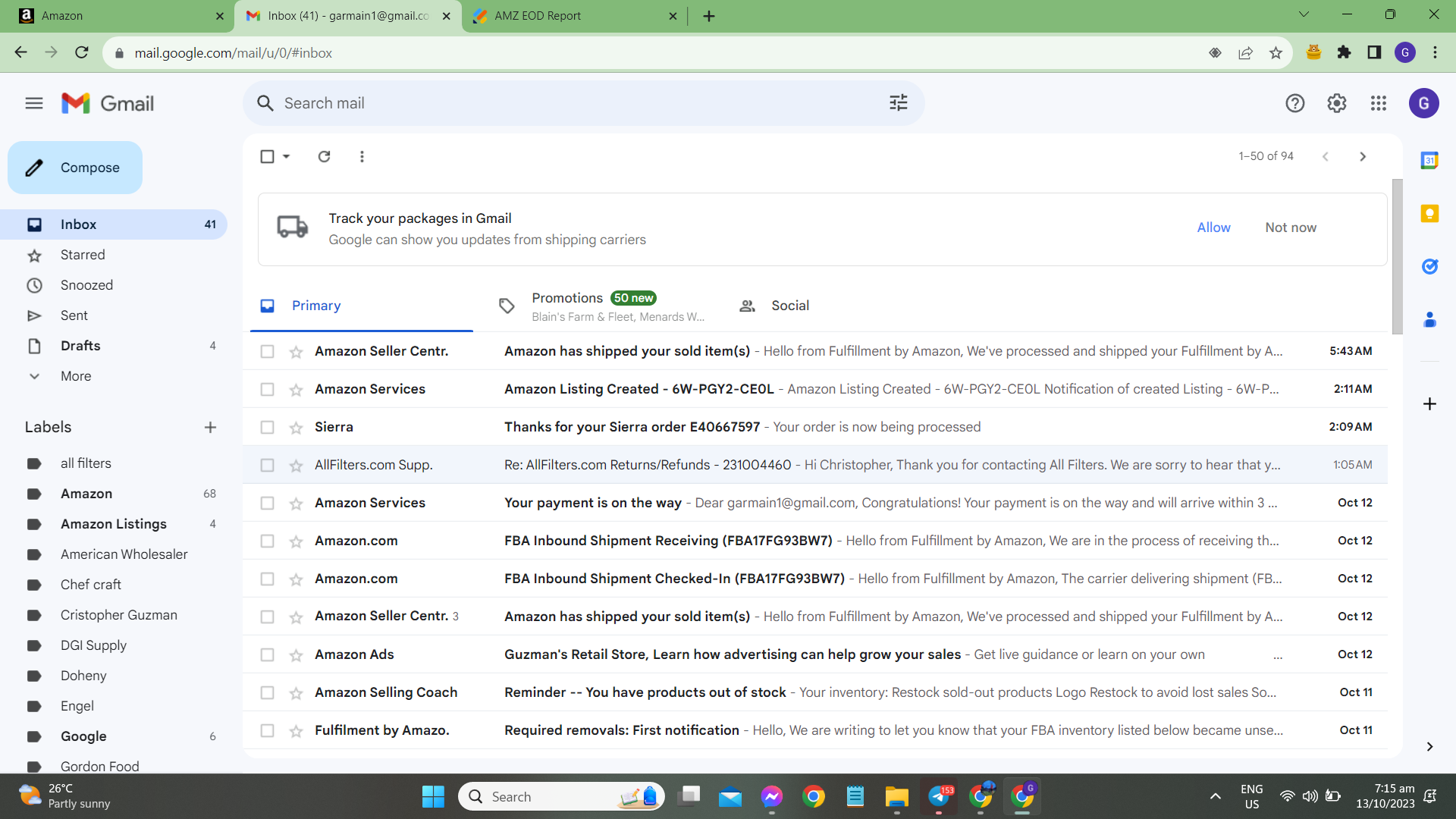This screenshot has width=1456, height=819.
Task: Create new label plus icon
Action: click(210, 427)
